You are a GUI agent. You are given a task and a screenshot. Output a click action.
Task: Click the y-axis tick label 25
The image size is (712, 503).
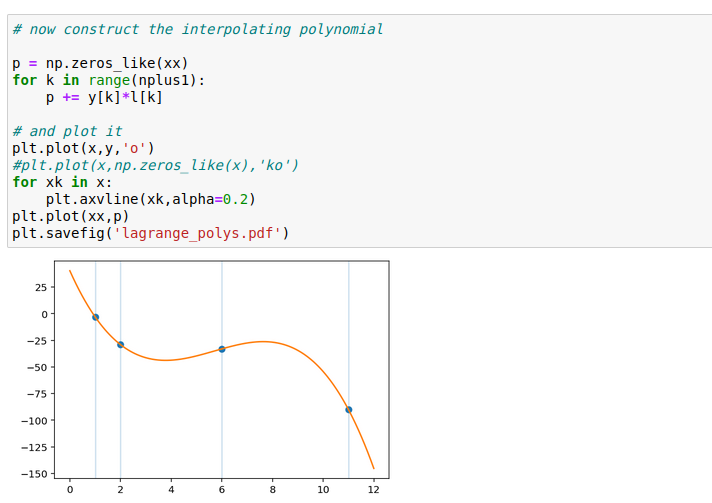39,287
